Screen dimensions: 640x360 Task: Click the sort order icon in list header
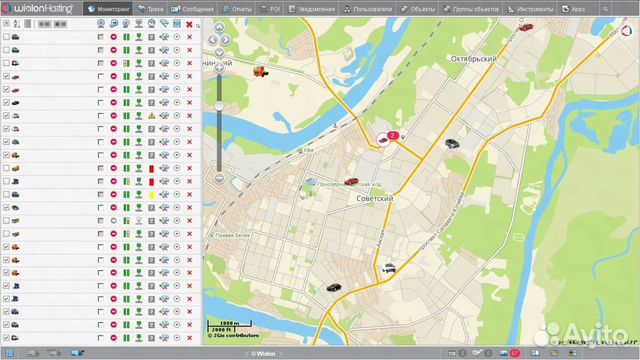tap(17, 24)
